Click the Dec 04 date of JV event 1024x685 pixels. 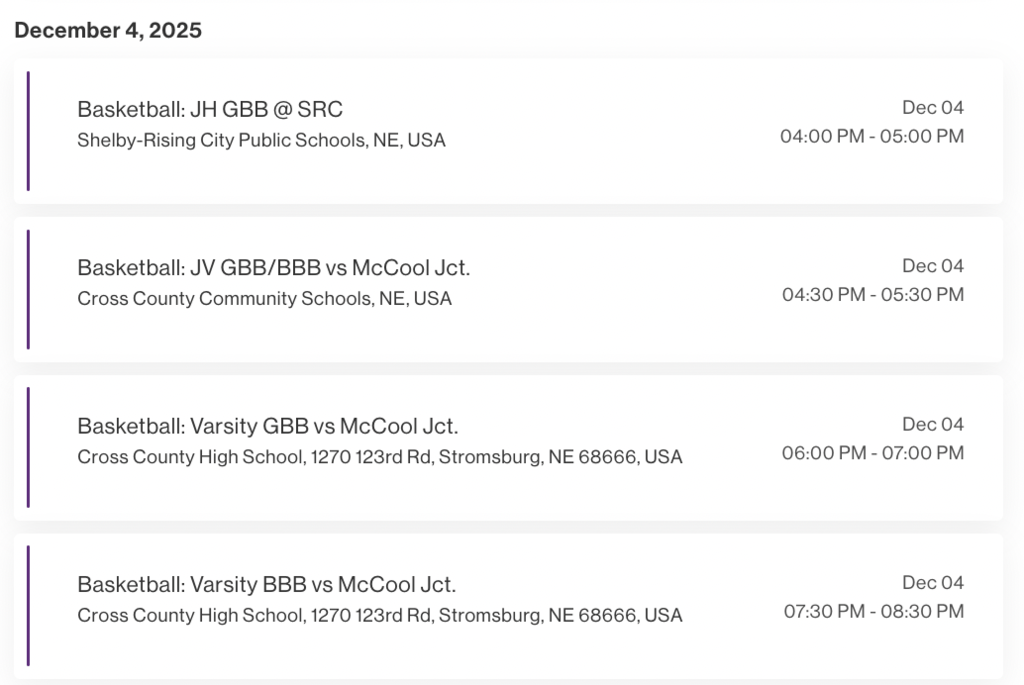(x=933, y=265)
